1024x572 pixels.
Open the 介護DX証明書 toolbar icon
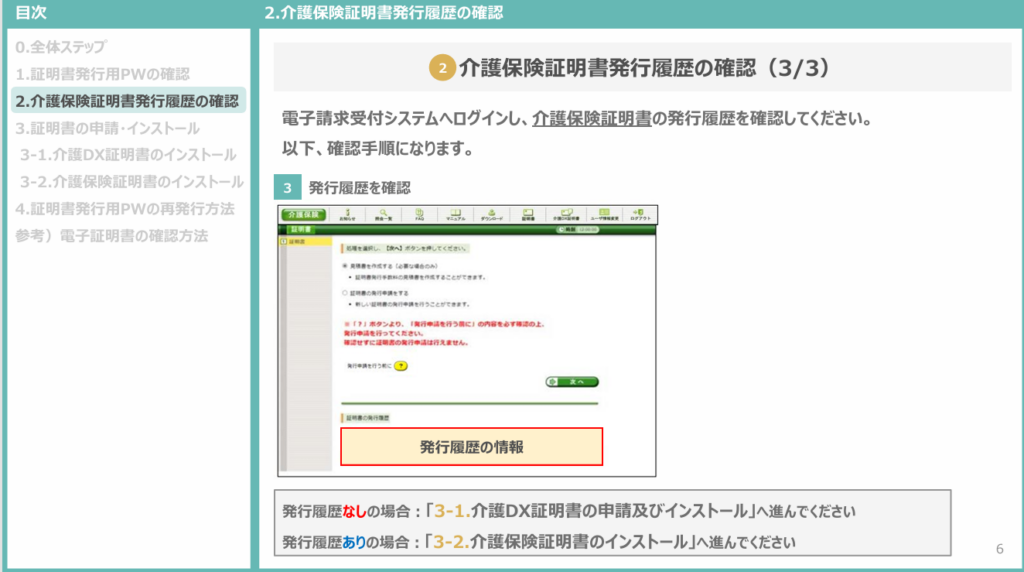coord(566,215)
